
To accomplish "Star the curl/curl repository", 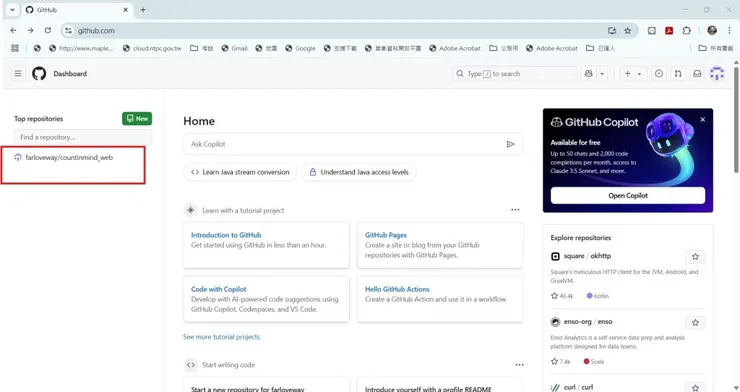I will point(695,387).
